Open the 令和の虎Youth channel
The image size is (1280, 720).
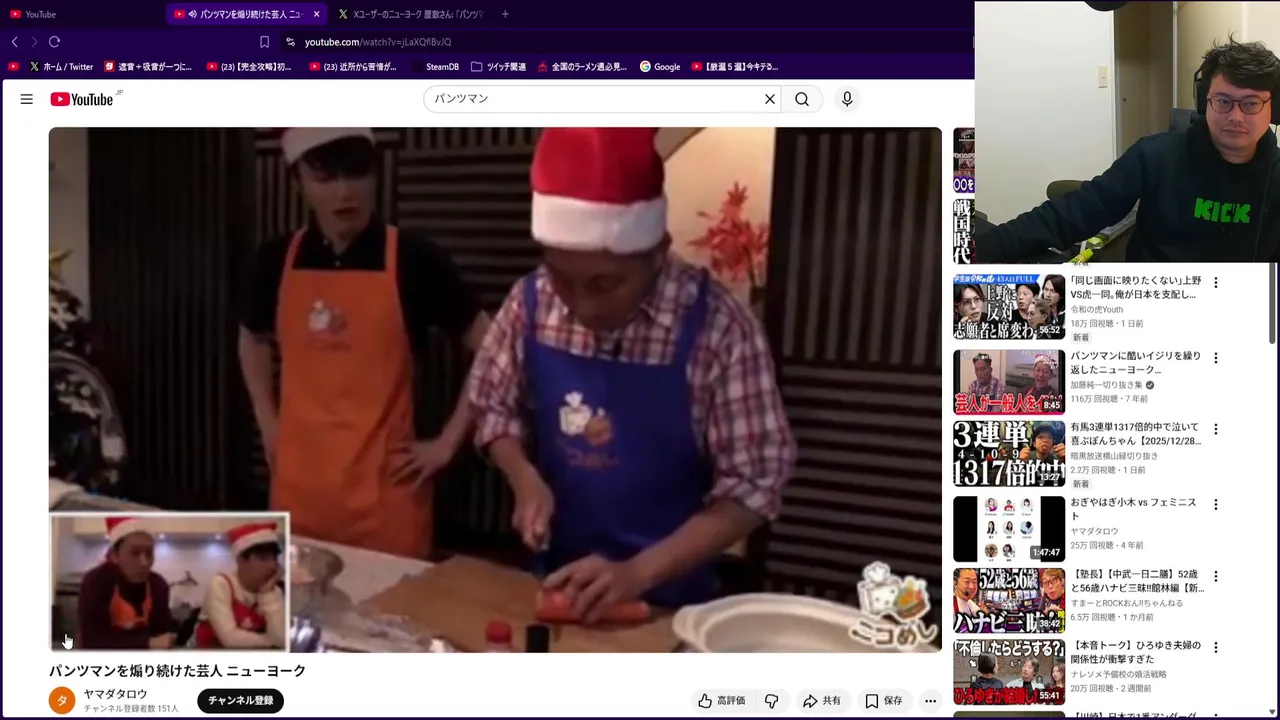pyautogui.click(x=1097, y=310)
